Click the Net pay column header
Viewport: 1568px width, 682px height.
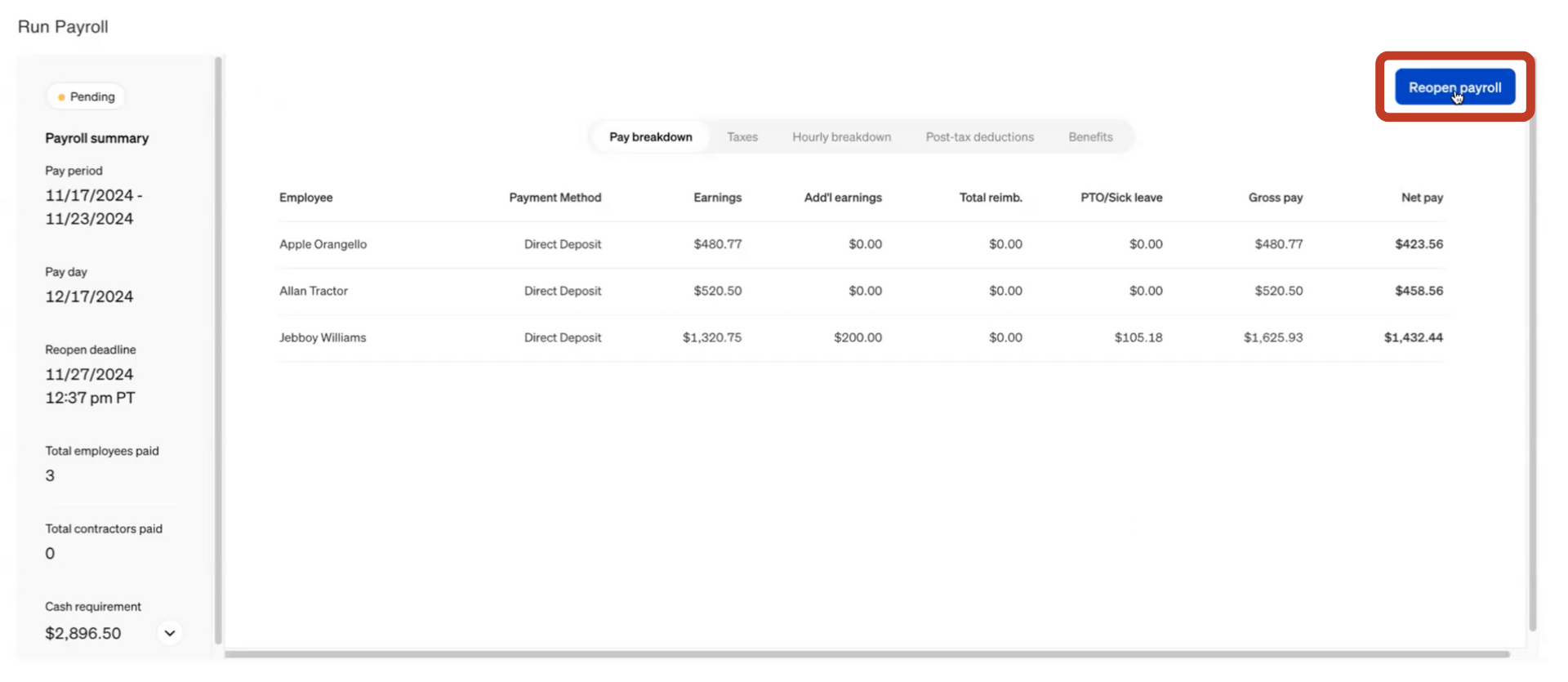click(1422, 197)
